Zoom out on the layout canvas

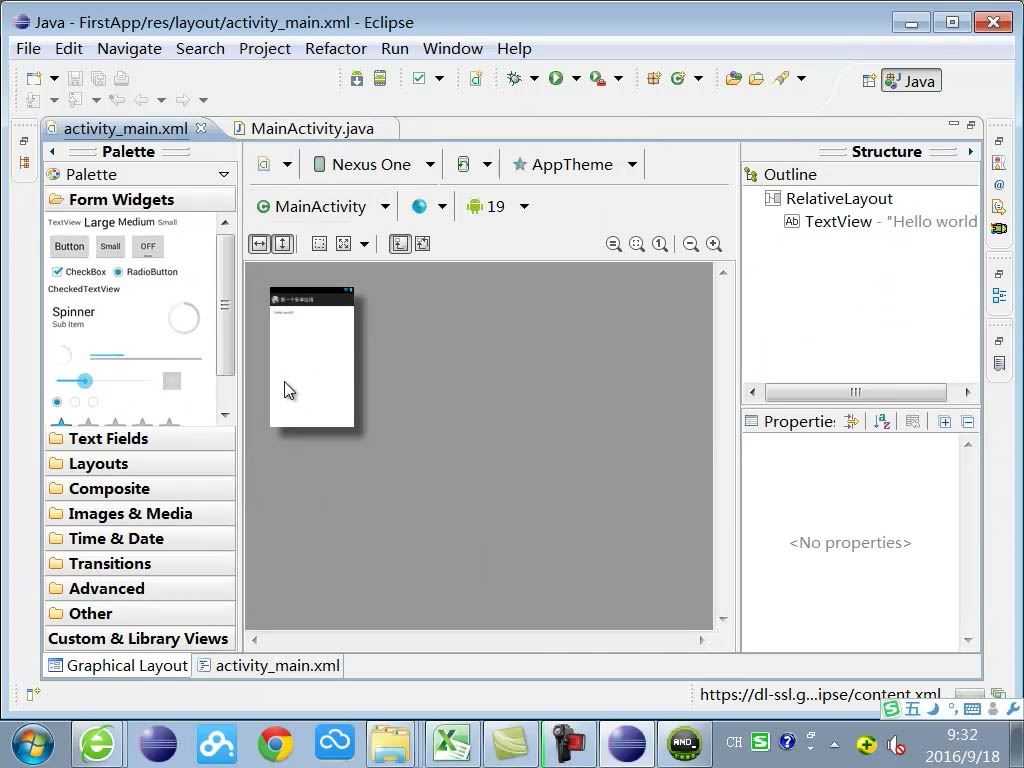690,244
